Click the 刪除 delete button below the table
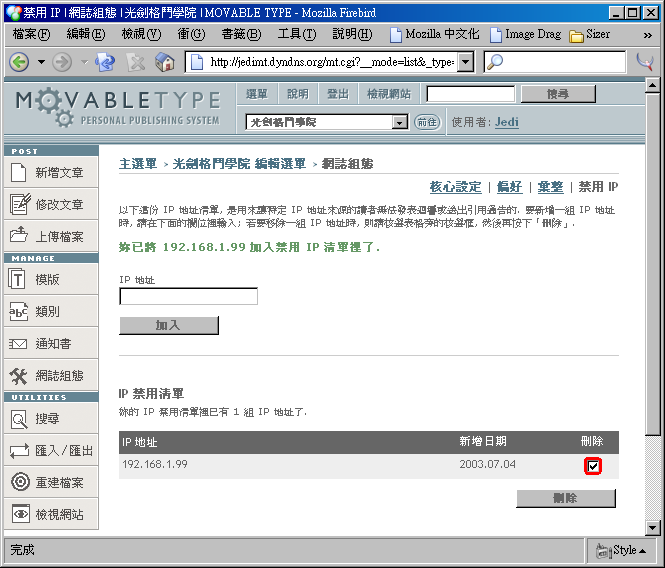665x568 pixels. pyautogui.click(x=566, y=498)
